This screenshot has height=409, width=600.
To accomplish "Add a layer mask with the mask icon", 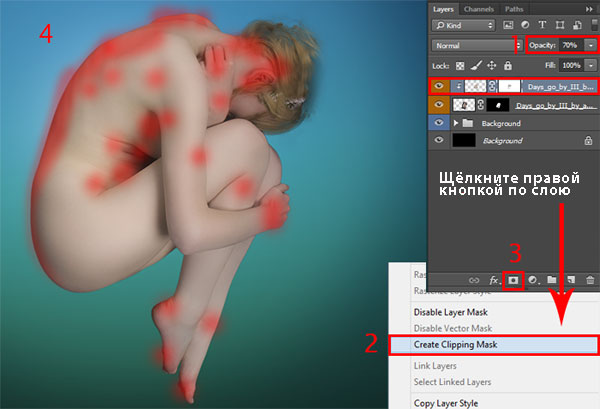I will [x=513, y=280].
